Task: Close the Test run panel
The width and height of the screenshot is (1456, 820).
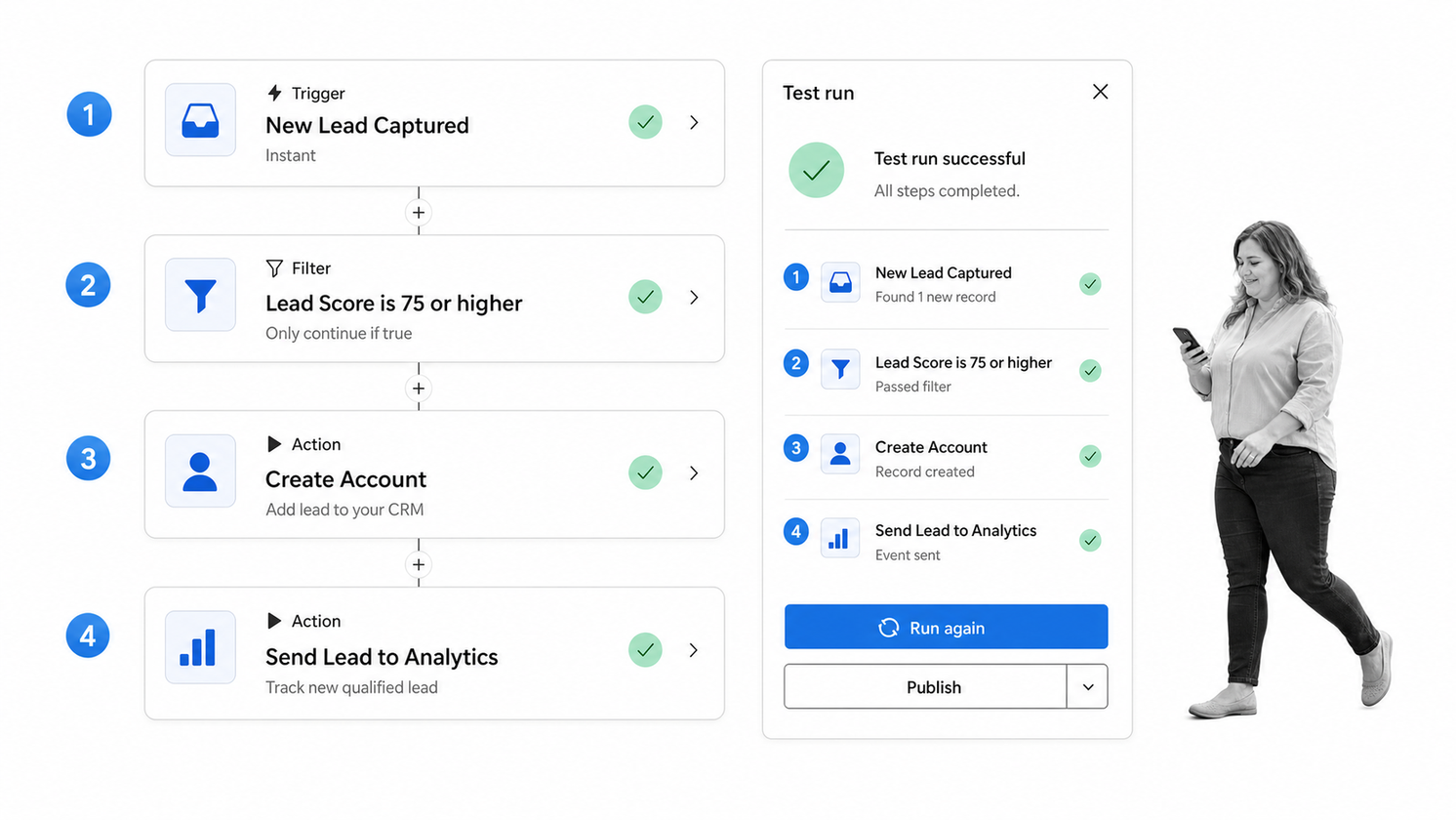Action: tap(1100, 92)
